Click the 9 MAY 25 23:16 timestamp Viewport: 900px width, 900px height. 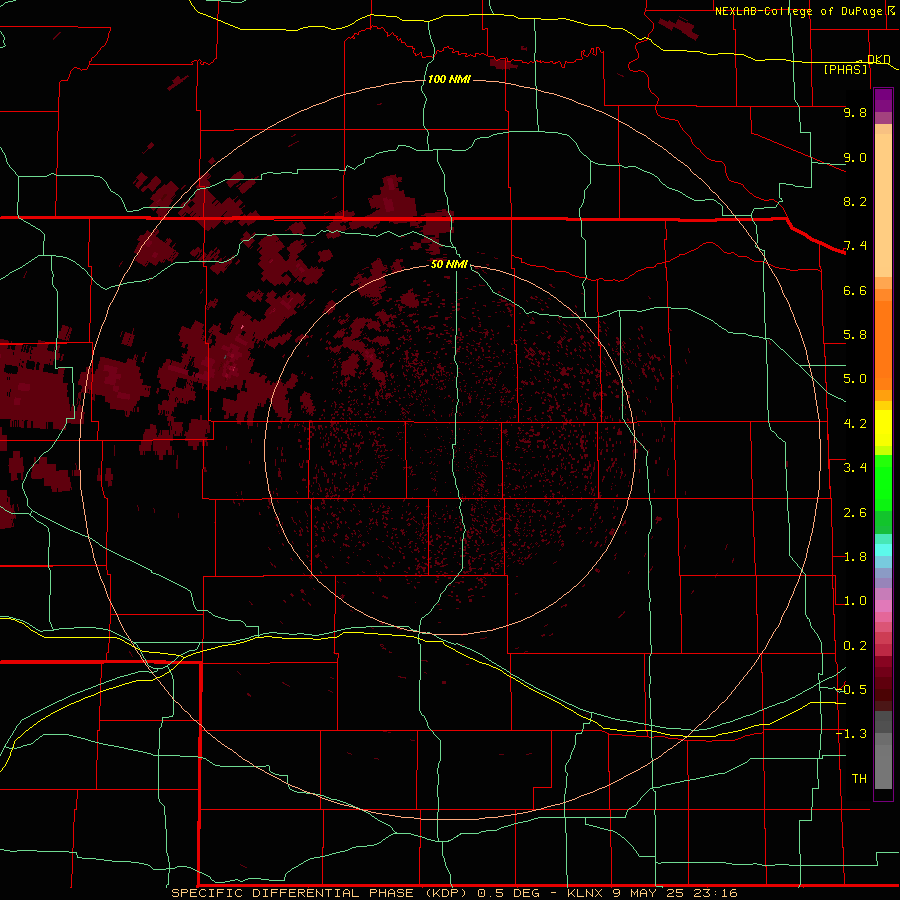tap(675, 893)
